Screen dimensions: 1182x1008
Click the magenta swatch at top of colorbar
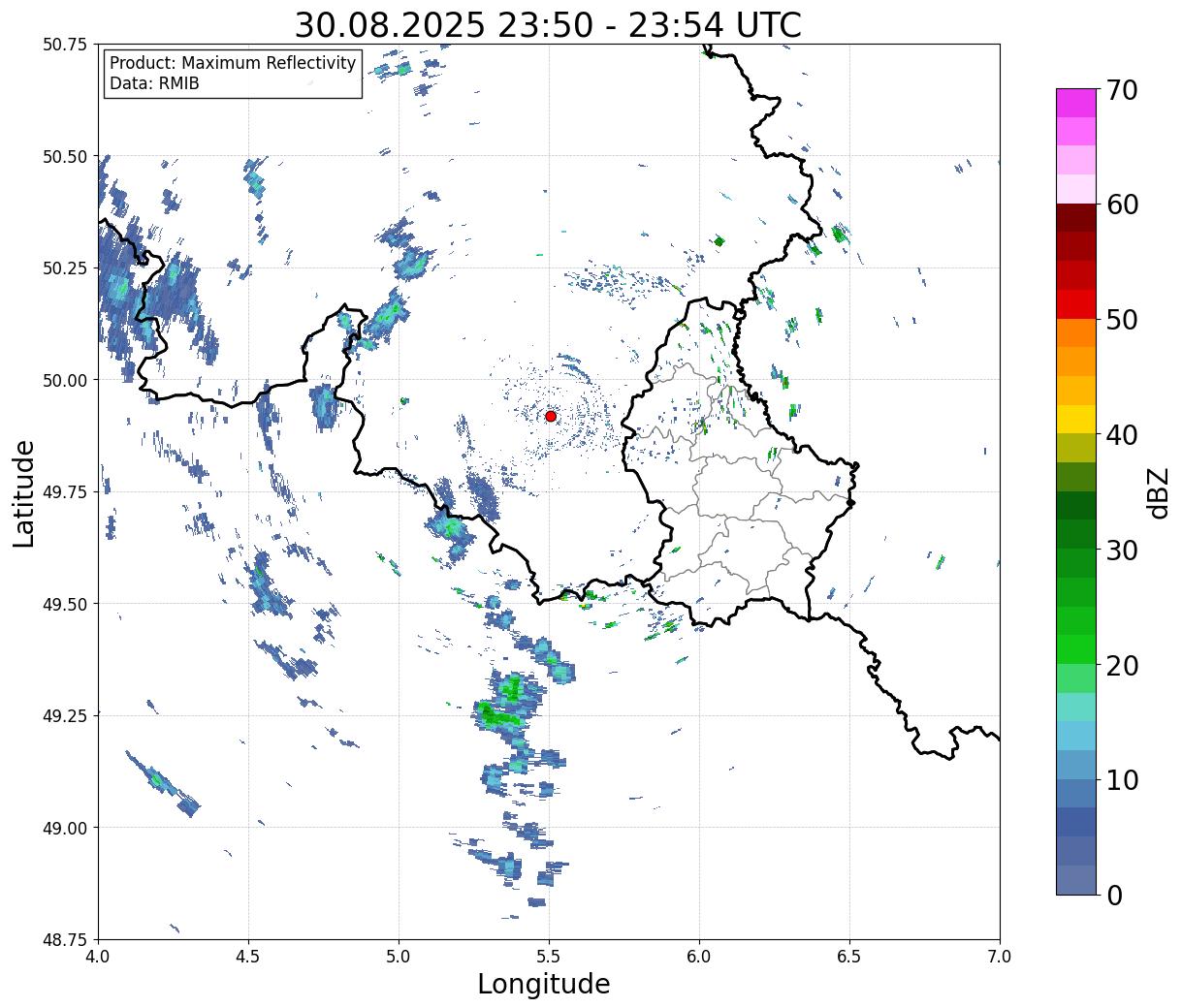pos(1076,103)
